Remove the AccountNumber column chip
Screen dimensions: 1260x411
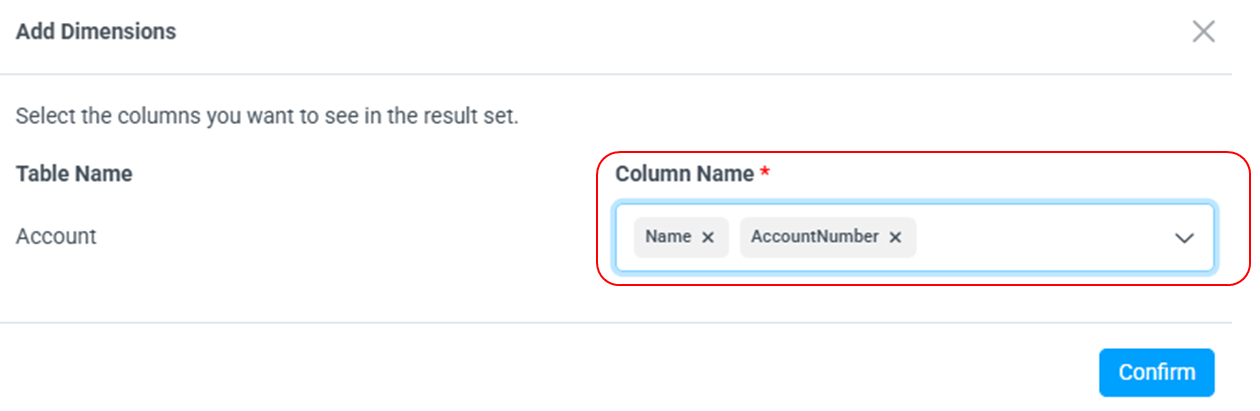click(x=895, y=238)
